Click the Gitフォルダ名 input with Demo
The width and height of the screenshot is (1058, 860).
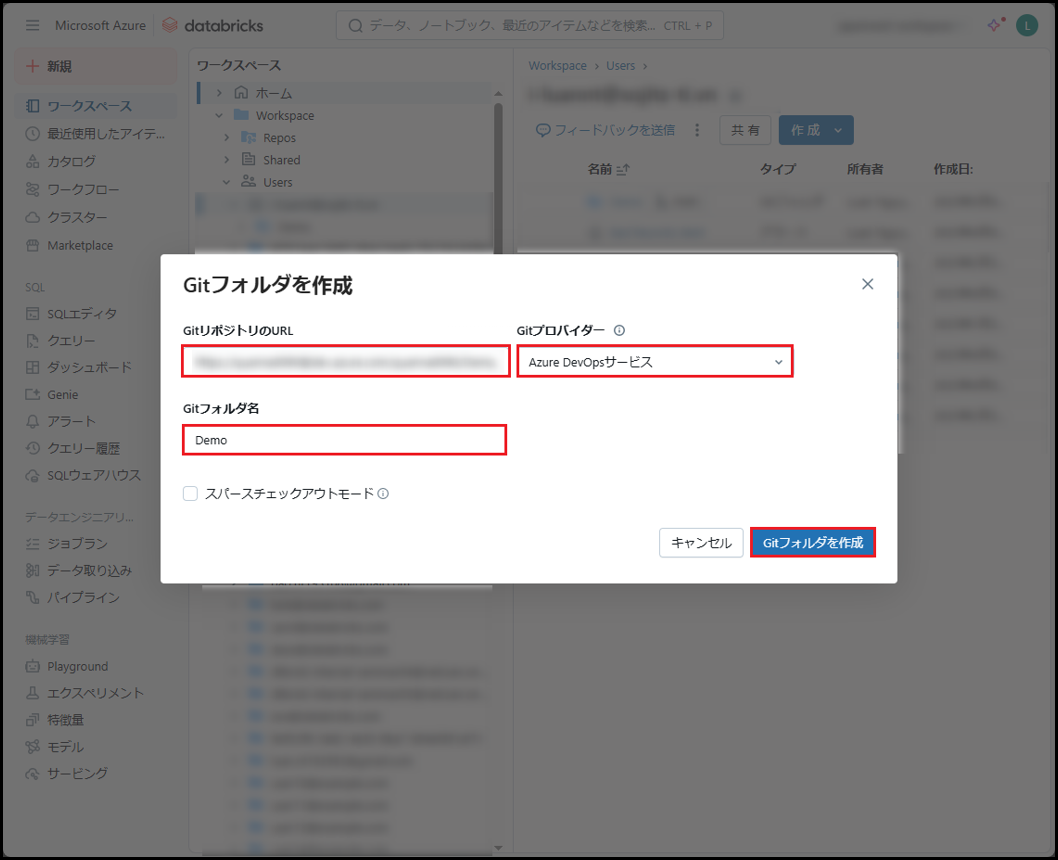344,440
